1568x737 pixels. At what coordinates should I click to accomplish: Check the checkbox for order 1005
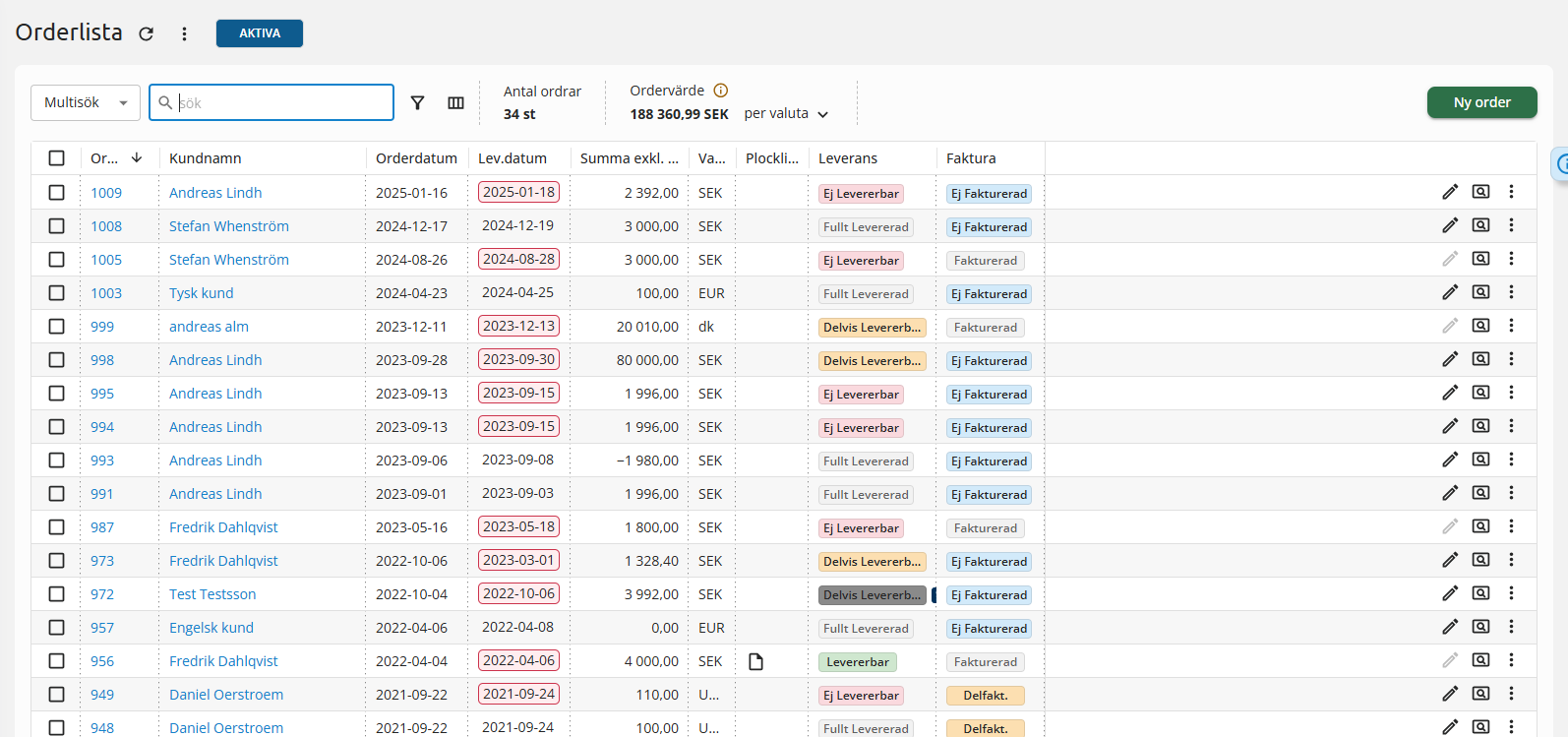57,260
